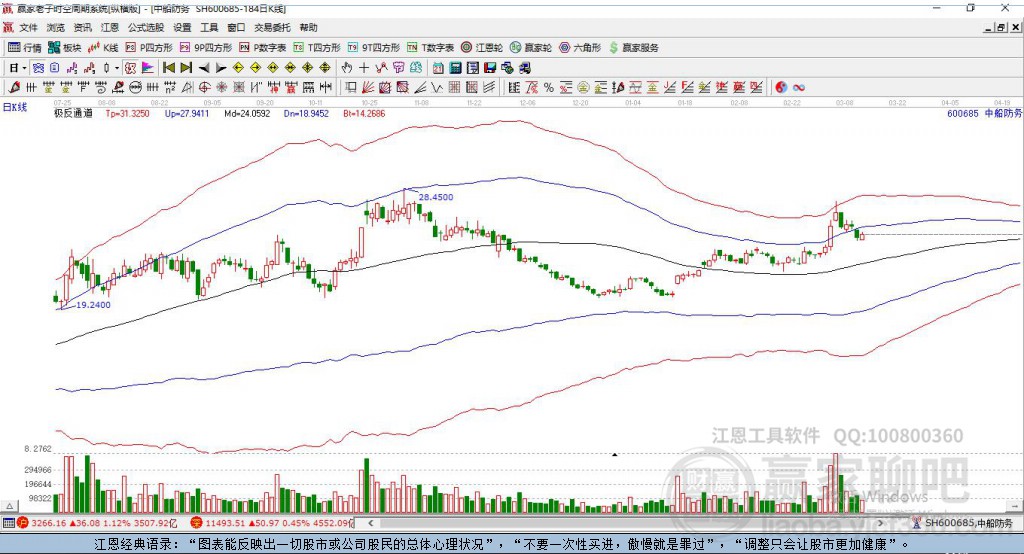Select the zigzag wave line tool
The width and height of the screenshot is (1024, 554).
click(437, 88)
